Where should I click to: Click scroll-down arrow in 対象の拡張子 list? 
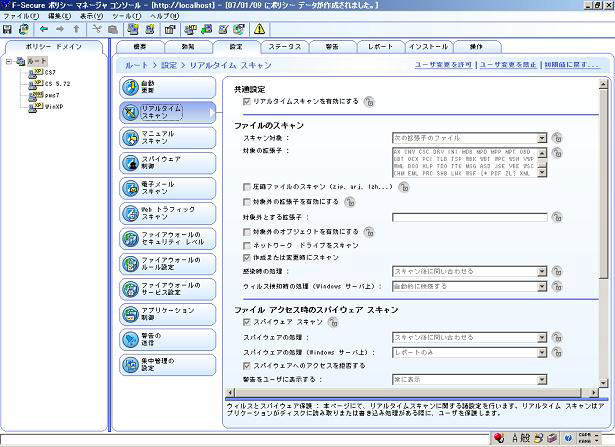click(x=542, y=173)
